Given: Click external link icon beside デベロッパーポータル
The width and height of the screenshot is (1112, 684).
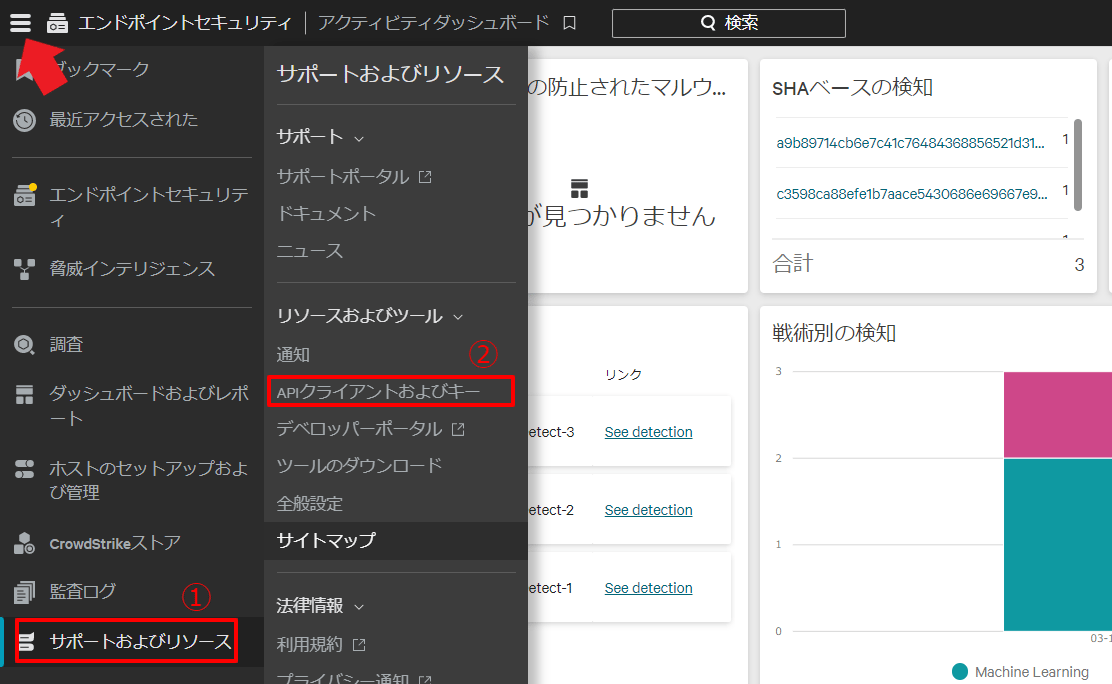Looking at the screenshot, I should tap(458, 429).
